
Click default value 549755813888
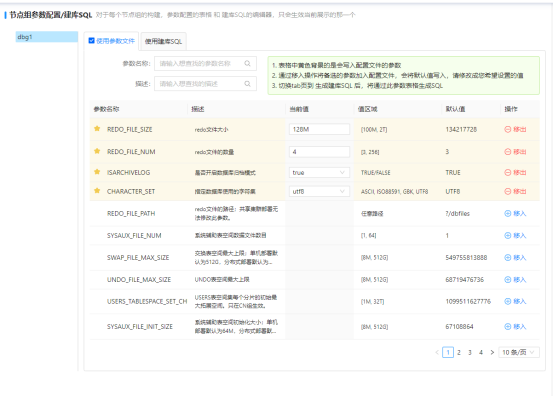(x=466, y=258)
